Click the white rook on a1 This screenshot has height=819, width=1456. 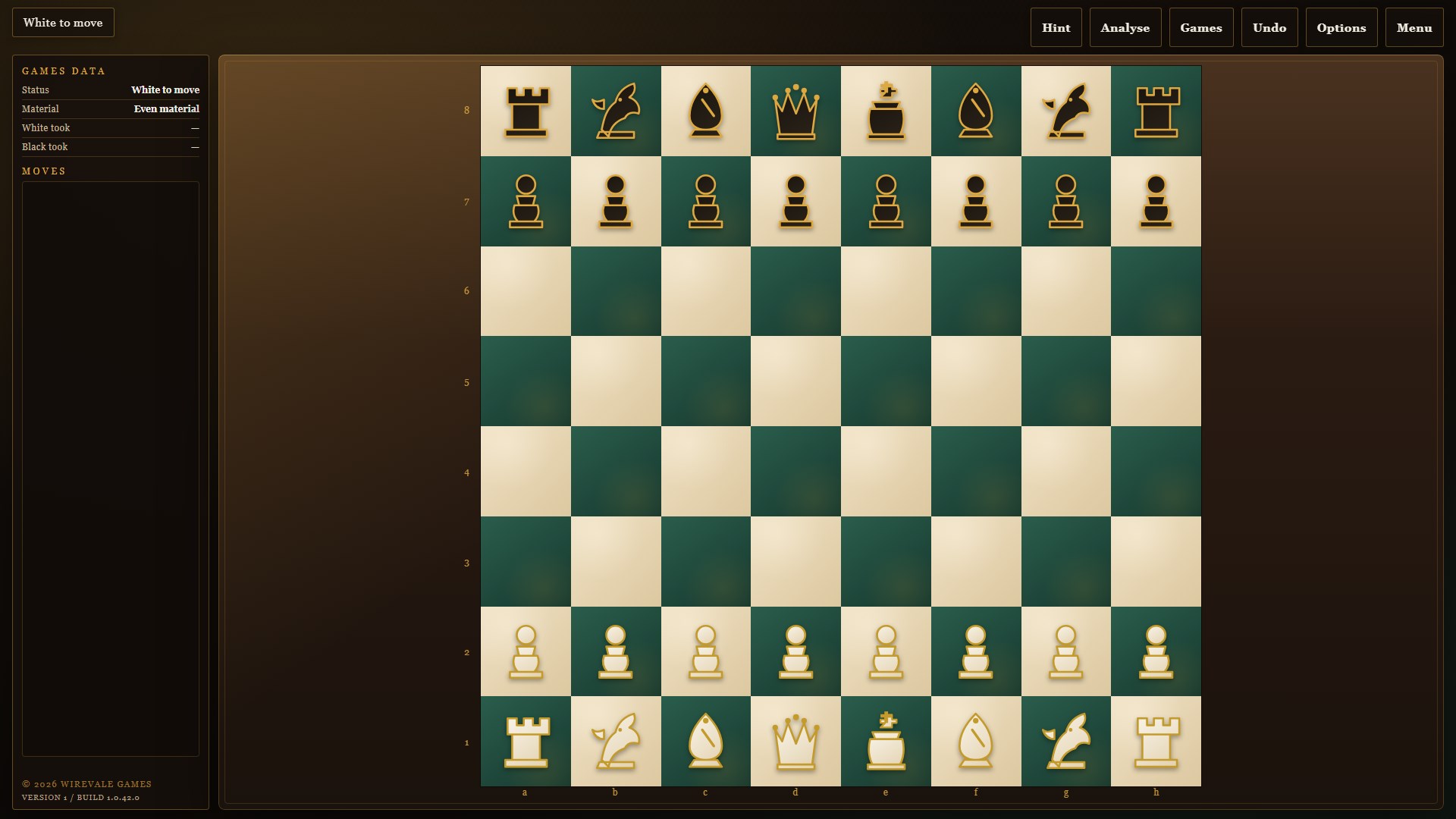(x=526, y=742)
